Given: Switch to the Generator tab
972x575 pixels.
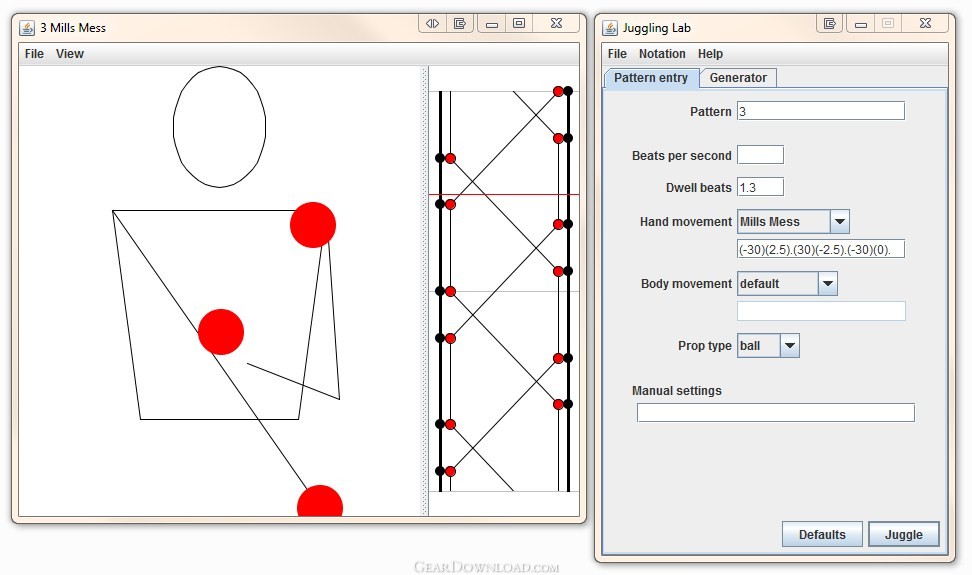Looking at the screenshot, I should [738, 78].
